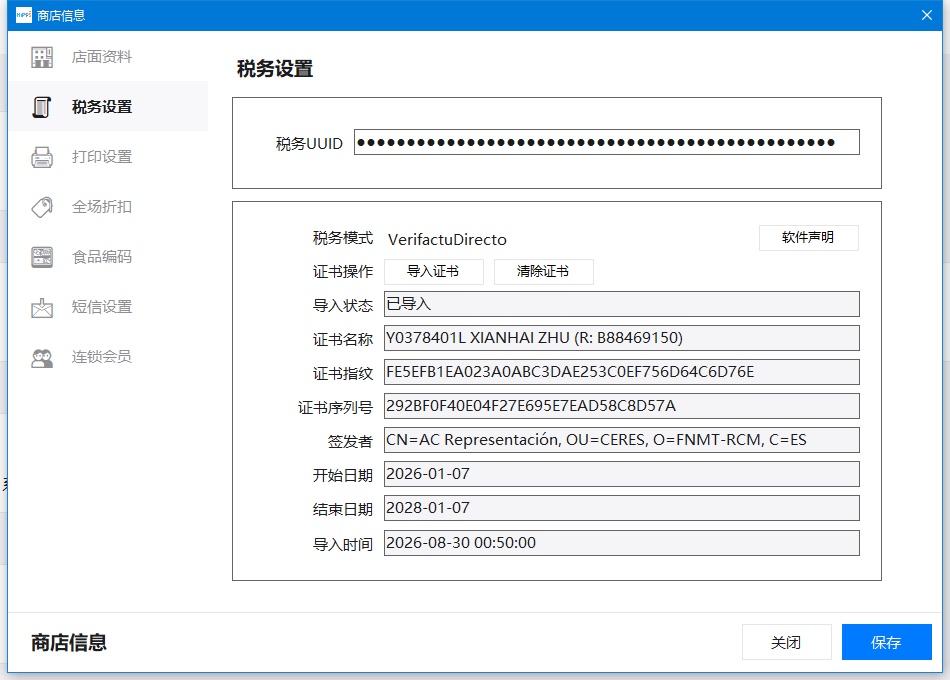Click the 全场折扣 price tag icon

point(42,207)
